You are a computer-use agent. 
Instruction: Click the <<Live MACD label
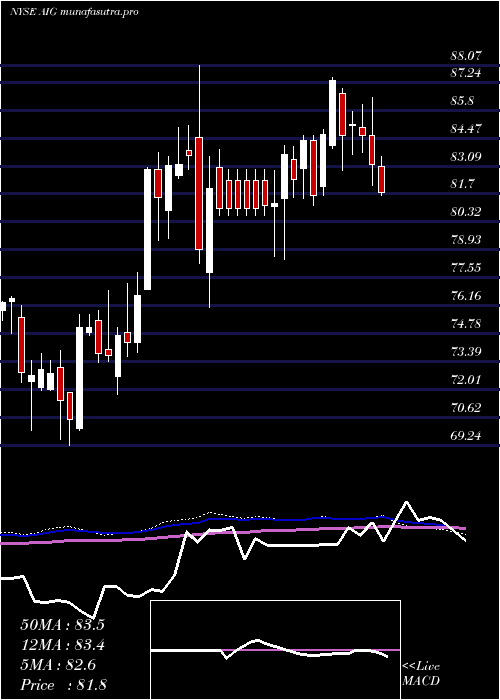(421, 674)
